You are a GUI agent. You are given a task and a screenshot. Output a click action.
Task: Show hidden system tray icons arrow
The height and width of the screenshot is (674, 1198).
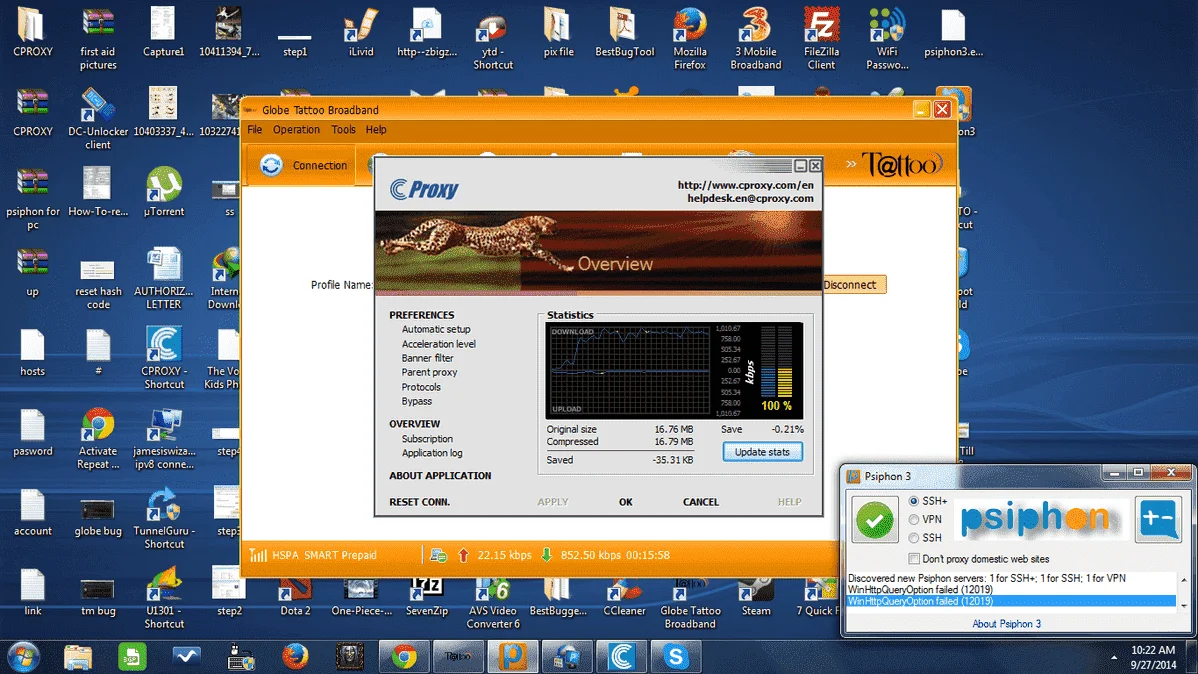[1114, 657]
